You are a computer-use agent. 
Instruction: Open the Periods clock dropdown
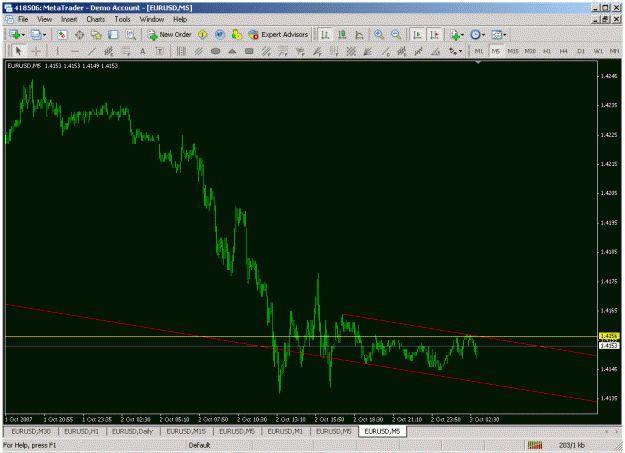478,35
